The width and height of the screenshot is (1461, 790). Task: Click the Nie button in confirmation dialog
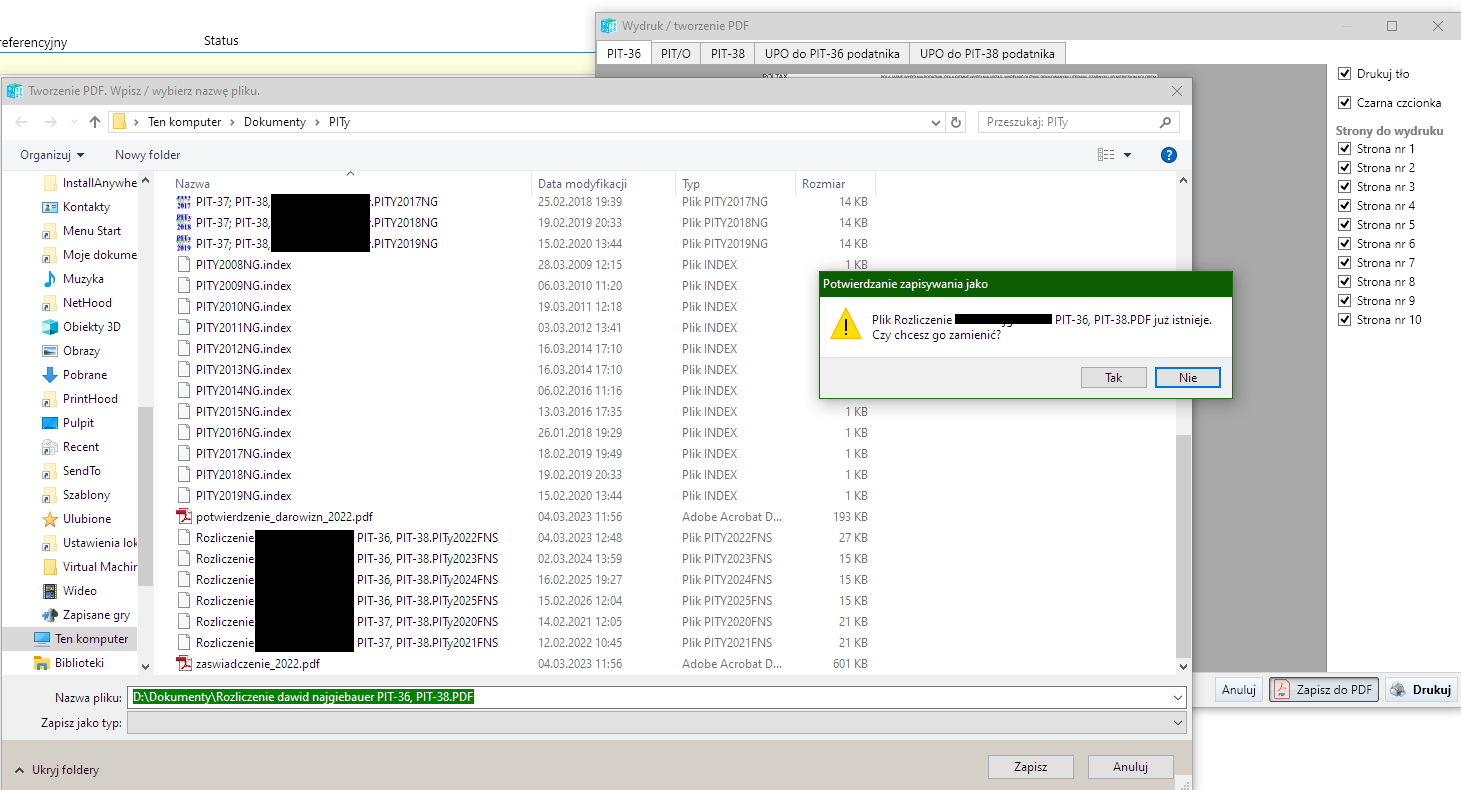point(1187,378)
